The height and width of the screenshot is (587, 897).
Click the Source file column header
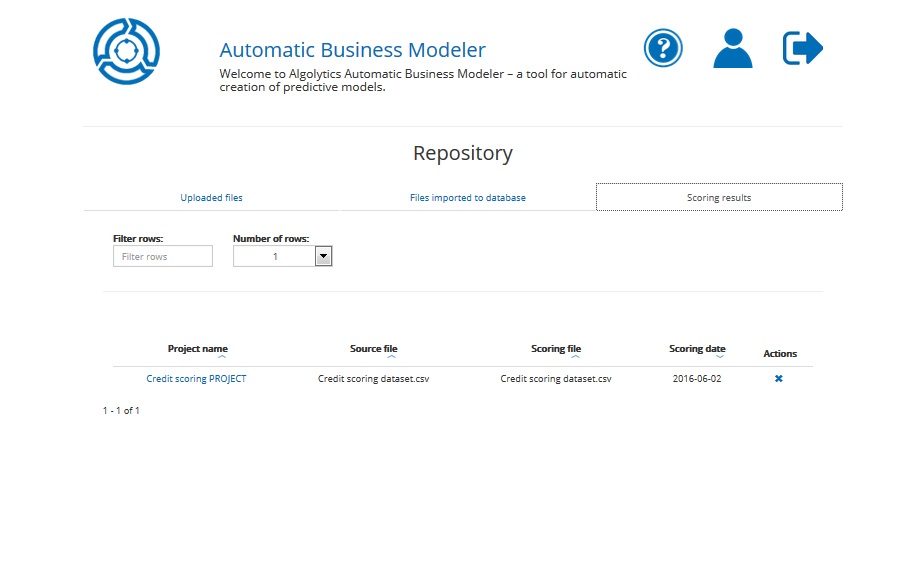click(374, 348)
